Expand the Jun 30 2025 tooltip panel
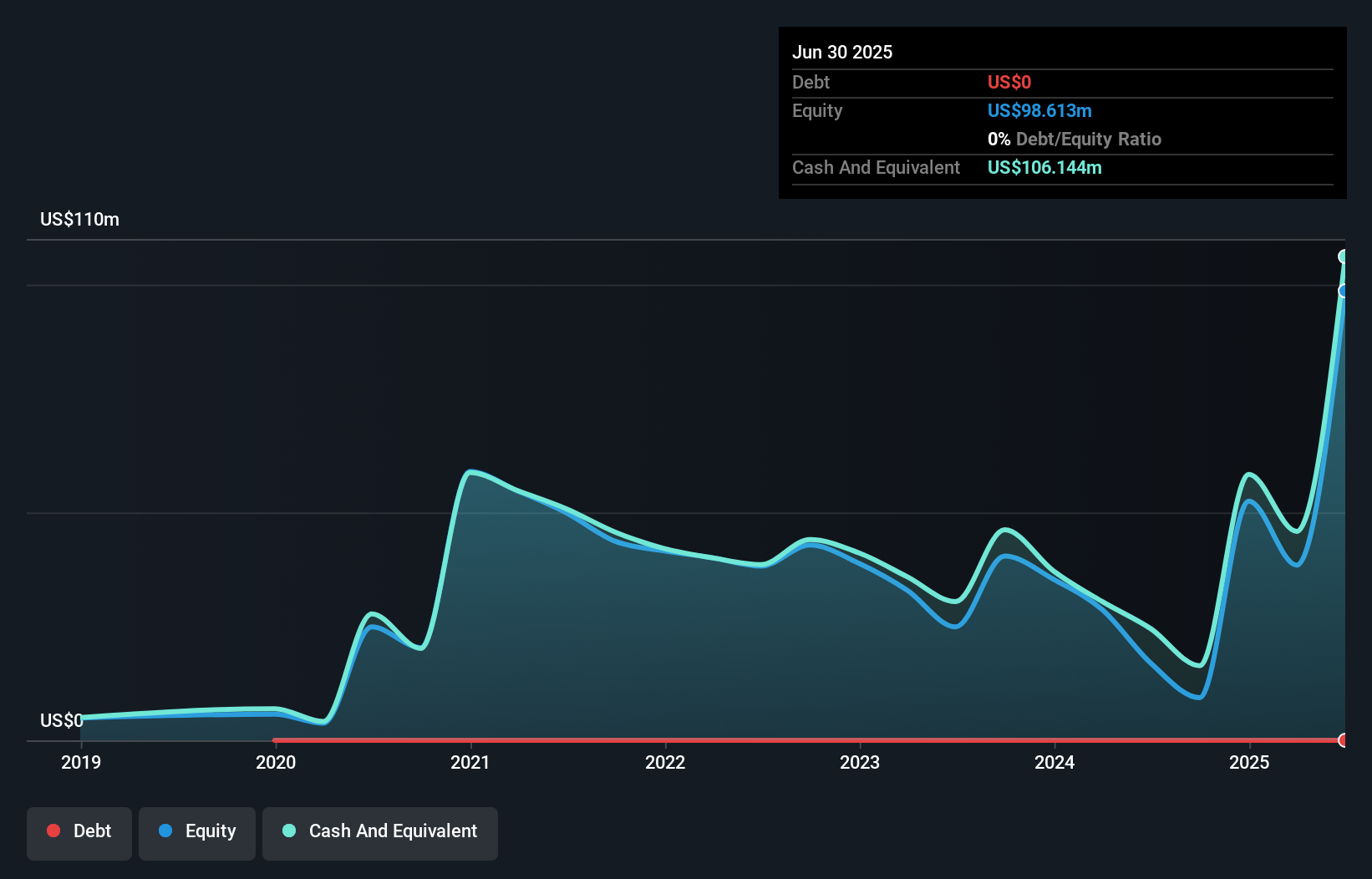Viewport: 1372px width, 879px height. tap(842, 52)
